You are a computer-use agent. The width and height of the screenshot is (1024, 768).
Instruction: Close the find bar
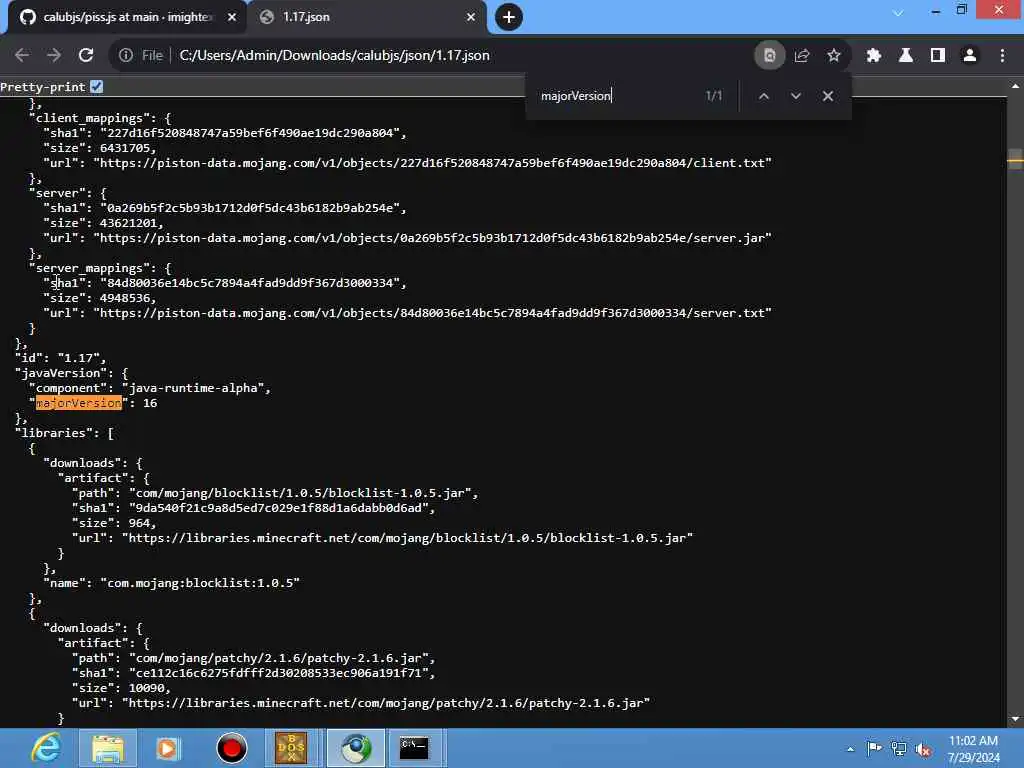tap(827, 96)
